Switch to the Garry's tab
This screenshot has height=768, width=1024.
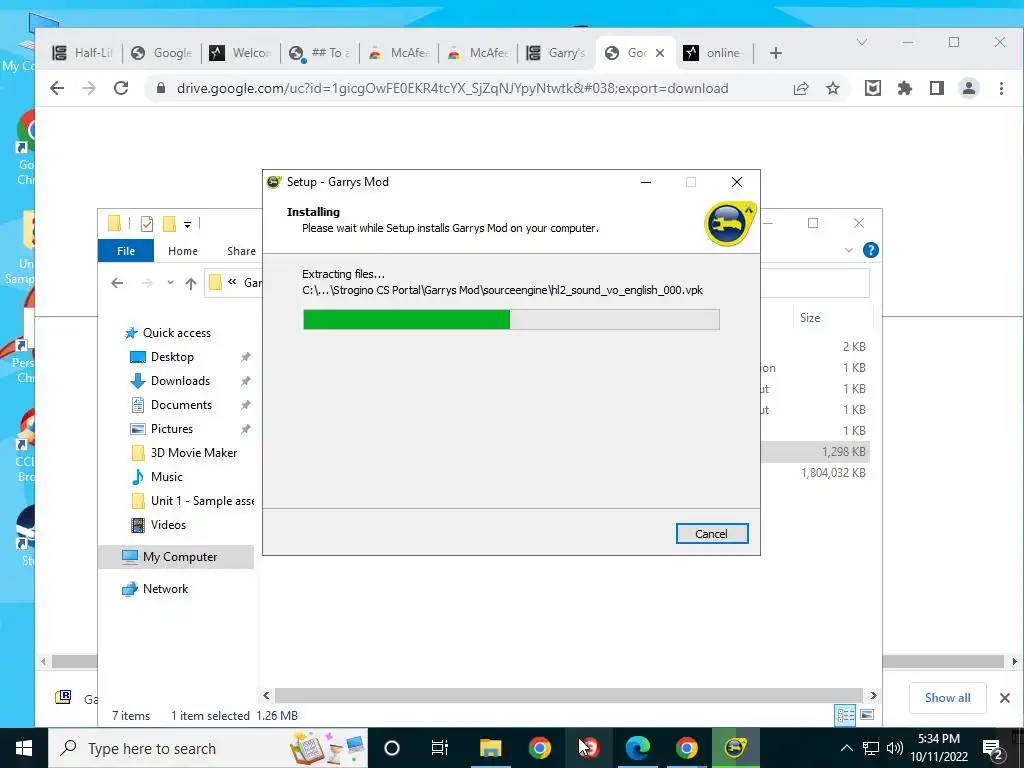556,53
